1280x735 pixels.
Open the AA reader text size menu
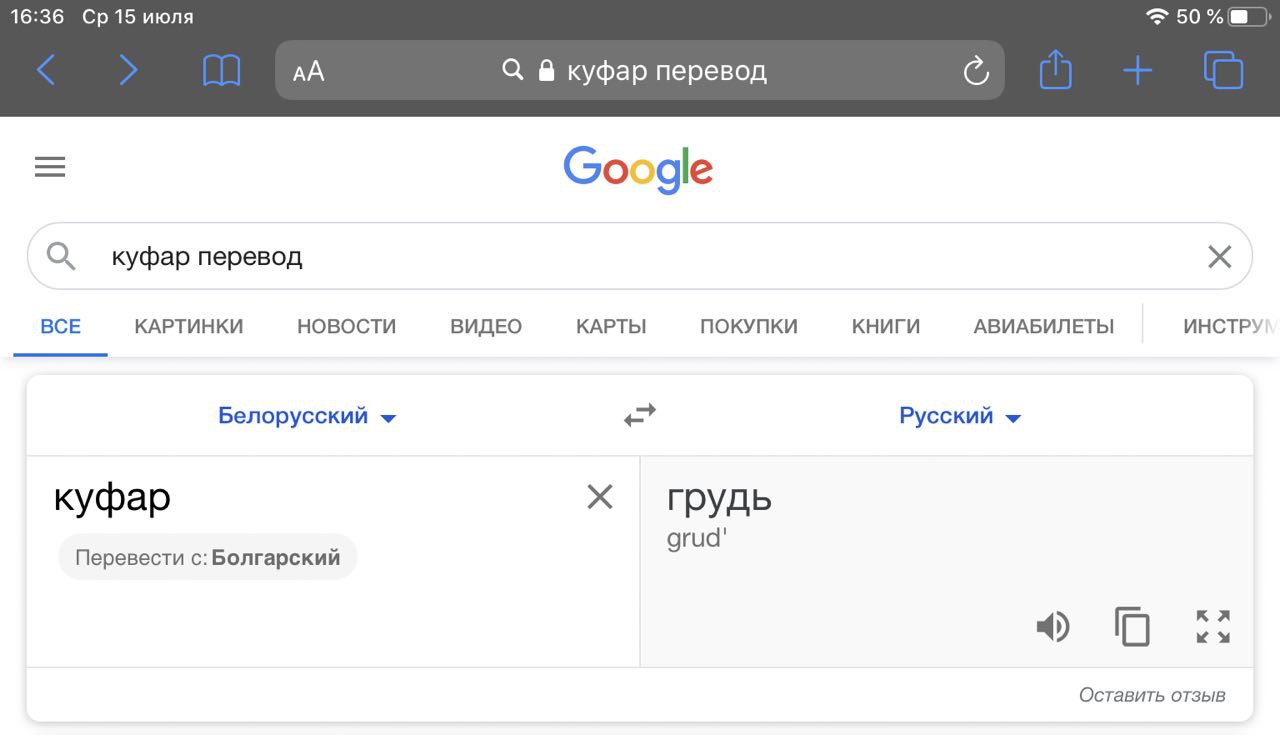coord(309,71)
